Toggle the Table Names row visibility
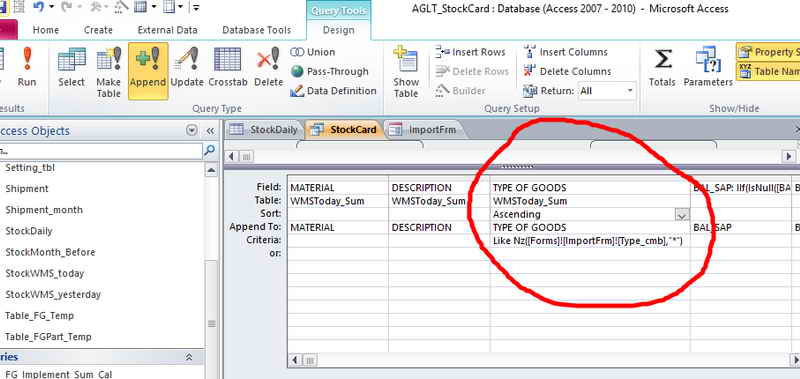This screenshot has width=800, height=379. (768, 71)
